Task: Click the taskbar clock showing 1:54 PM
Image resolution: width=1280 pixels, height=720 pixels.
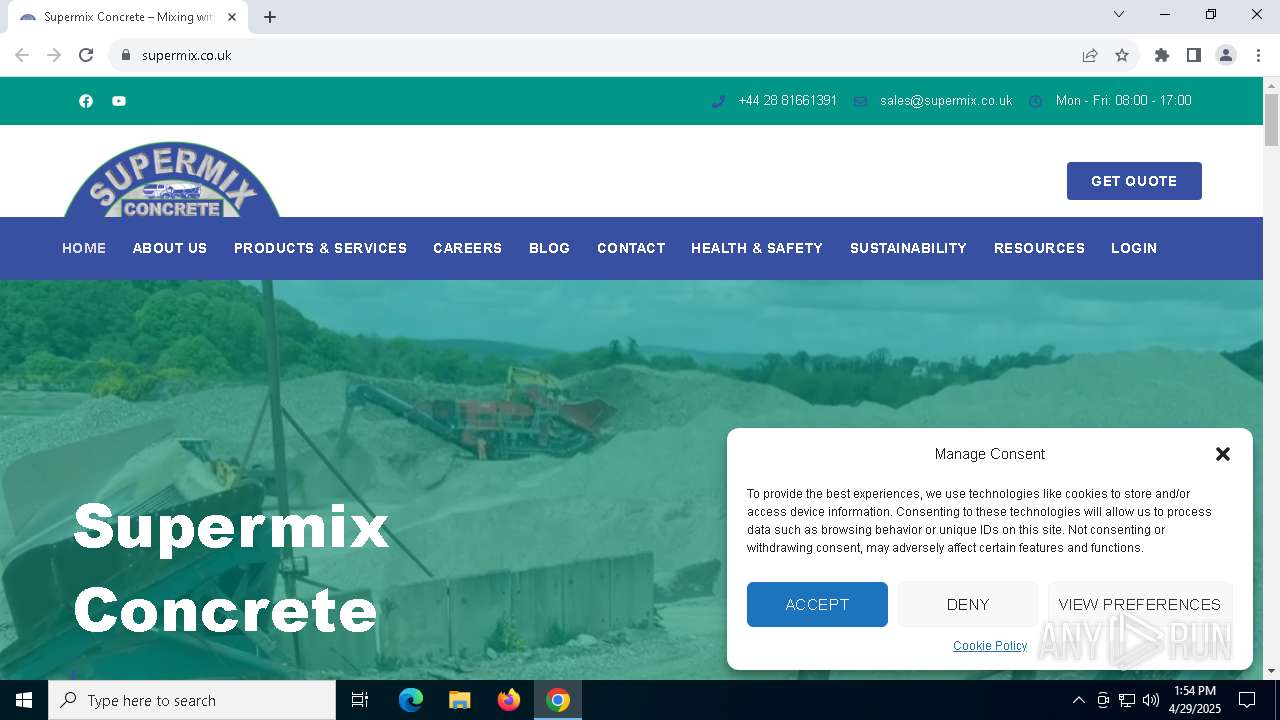Action: [1195, 700]
